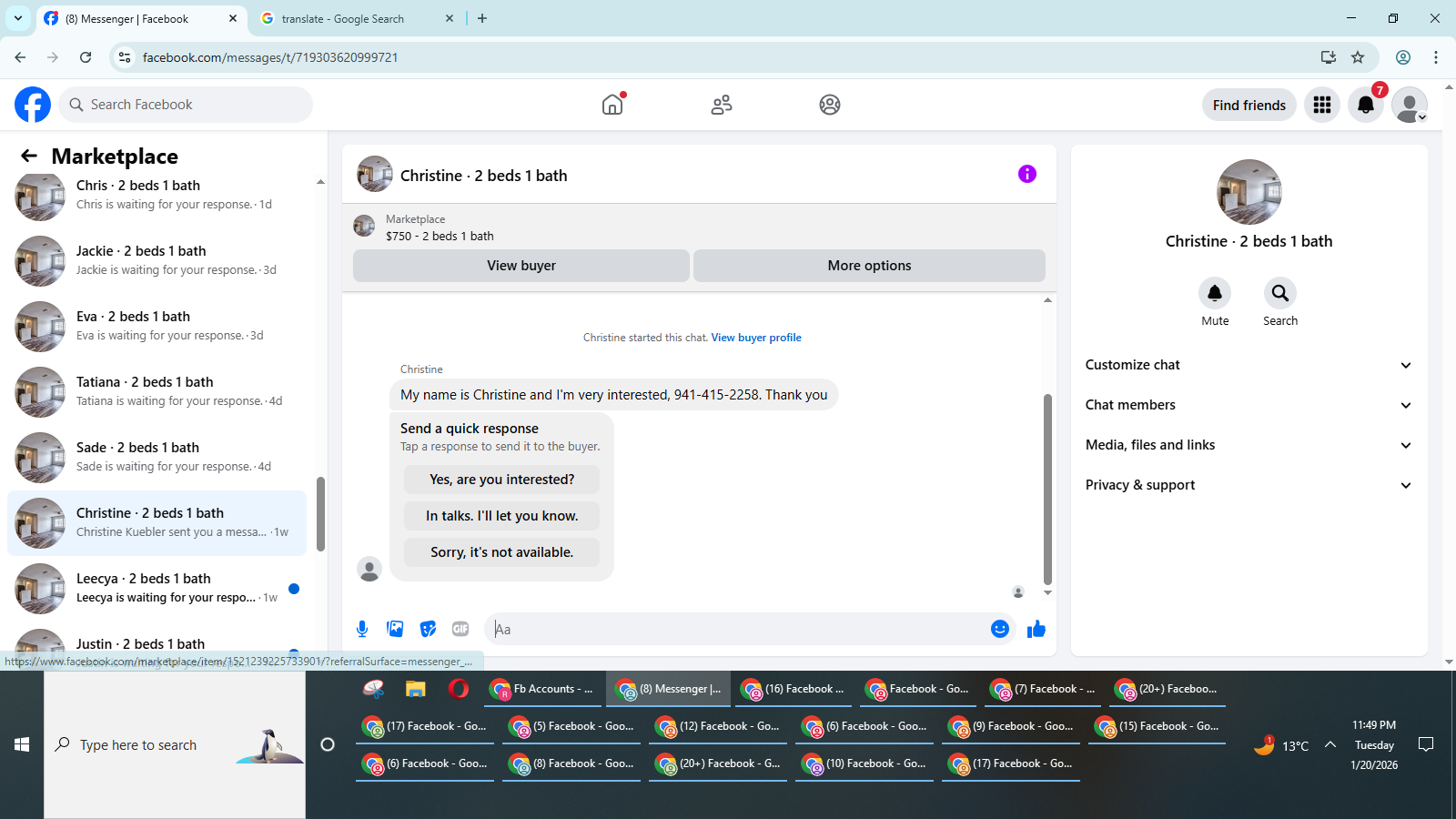Open the Chrome three-dot menu
Image resolution: width=1456 pixels, height=819 pixels.
pyautogui.click(x=1436, y=57)
